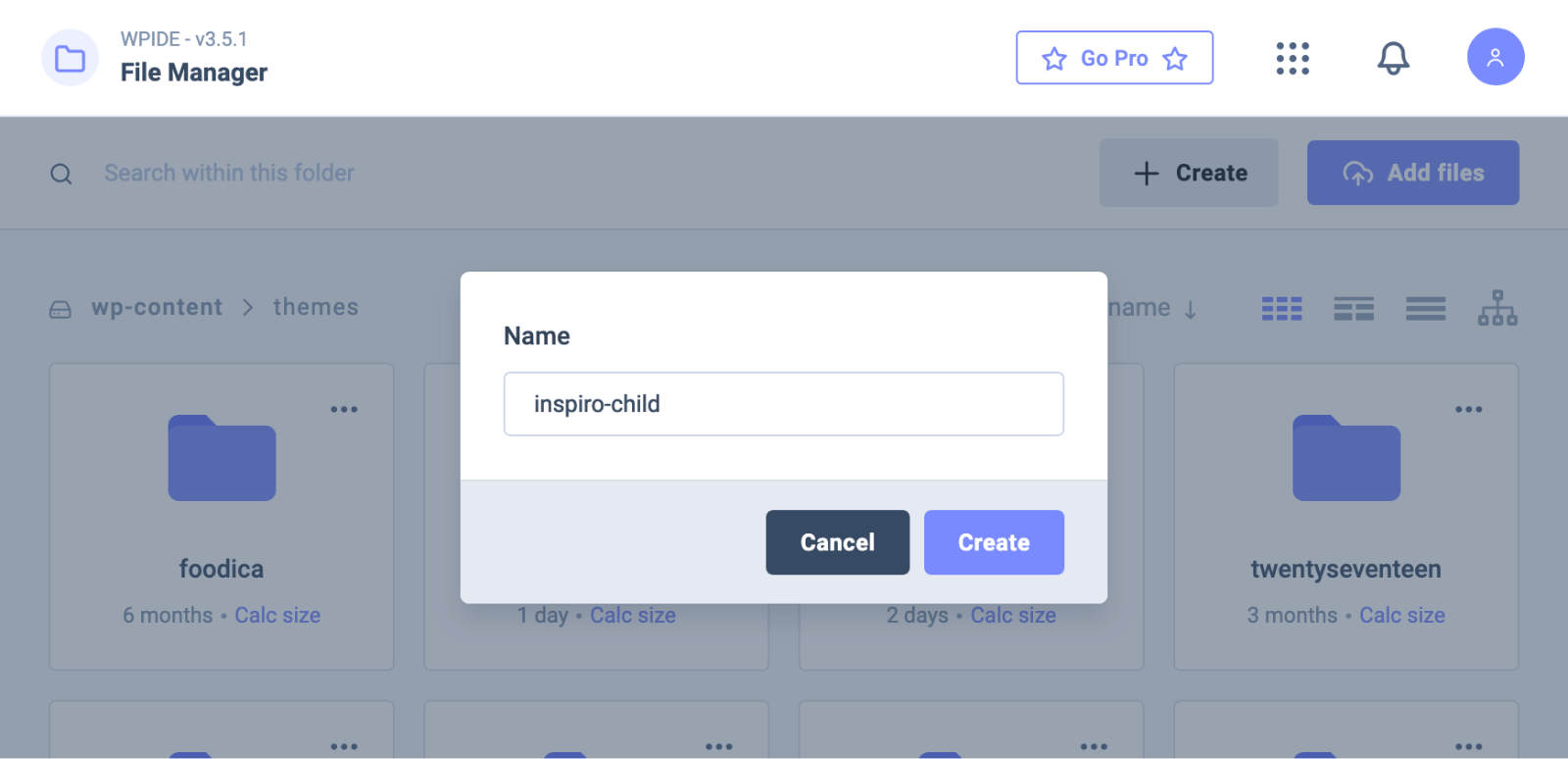Click the WPIDE folder logo icon

tap(70, 58)
